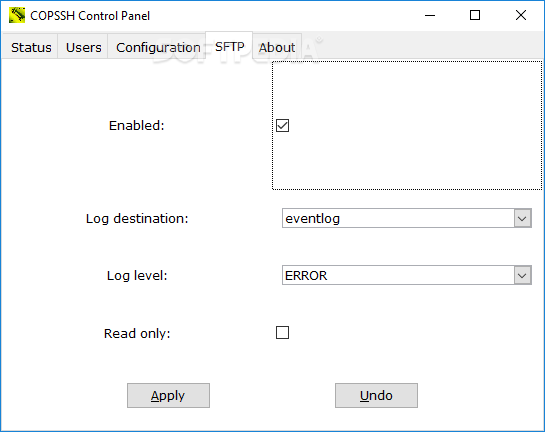Go to the Configuration tab
545x432 pixels.
158,47
